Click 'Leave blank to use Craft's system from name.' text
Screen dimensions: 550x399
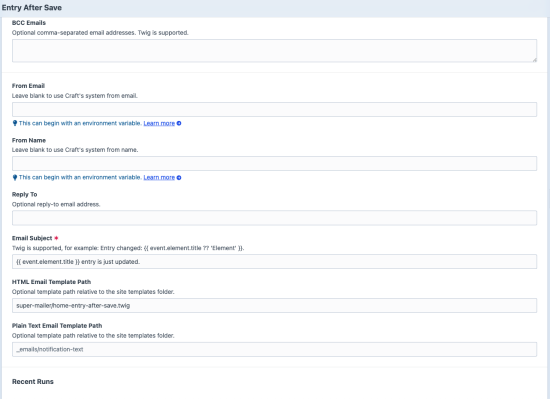(75, 150)
